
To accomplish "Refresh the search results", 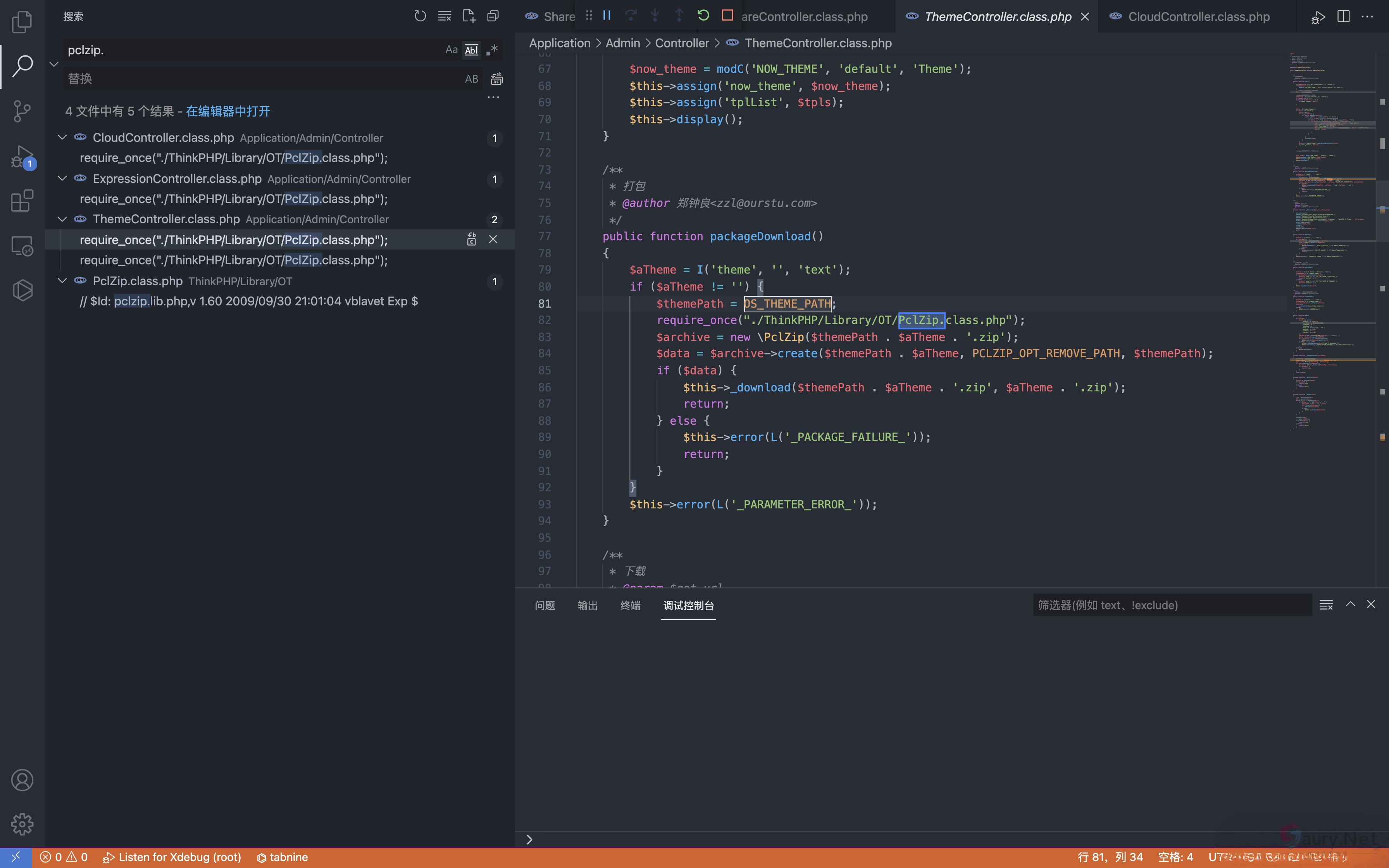I will (420, 16).
